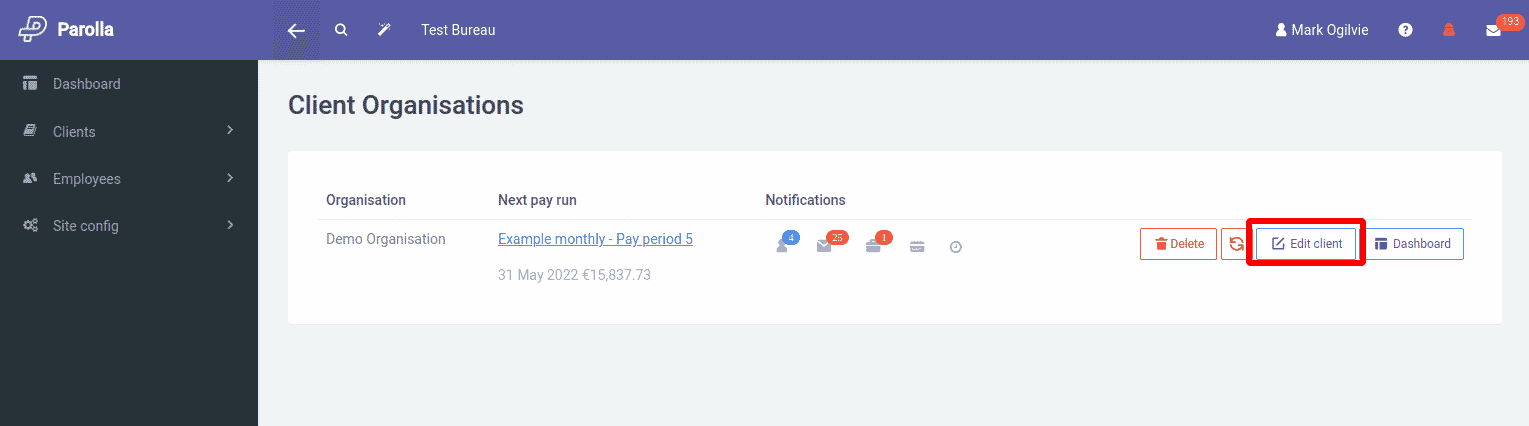Expand the Site config sidebar menu
Image resolution: width=1529 pixels, height=426 pixels.
tap(128, 225)
